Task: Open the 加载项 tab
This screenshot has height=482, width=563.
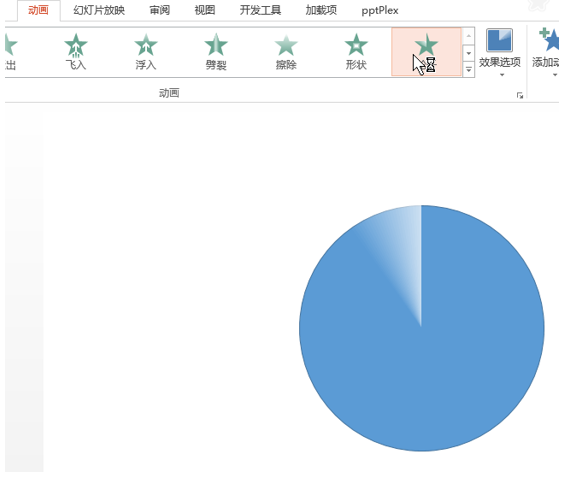Action: 321,10
